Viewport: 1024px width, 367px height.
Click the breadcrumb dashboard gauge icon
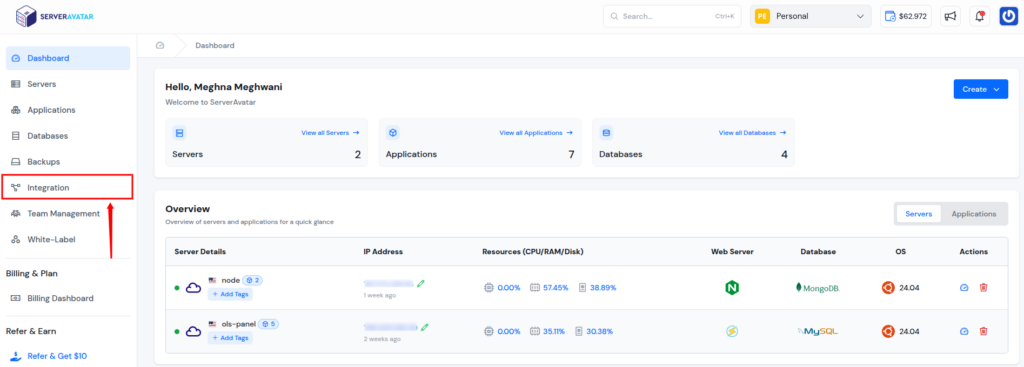tap(160, 46)
